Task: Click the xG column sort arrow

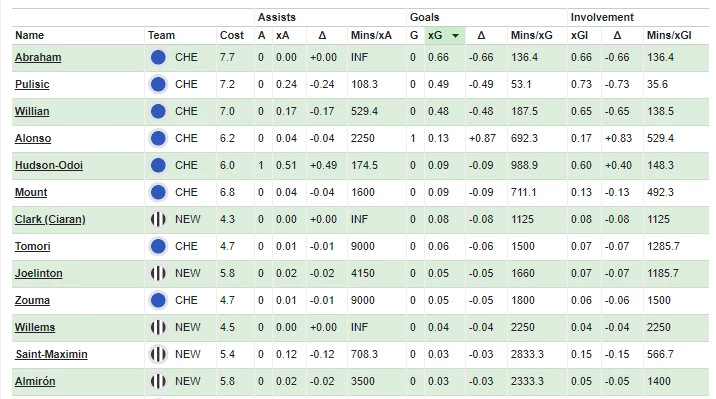Action: click(455, 36)
